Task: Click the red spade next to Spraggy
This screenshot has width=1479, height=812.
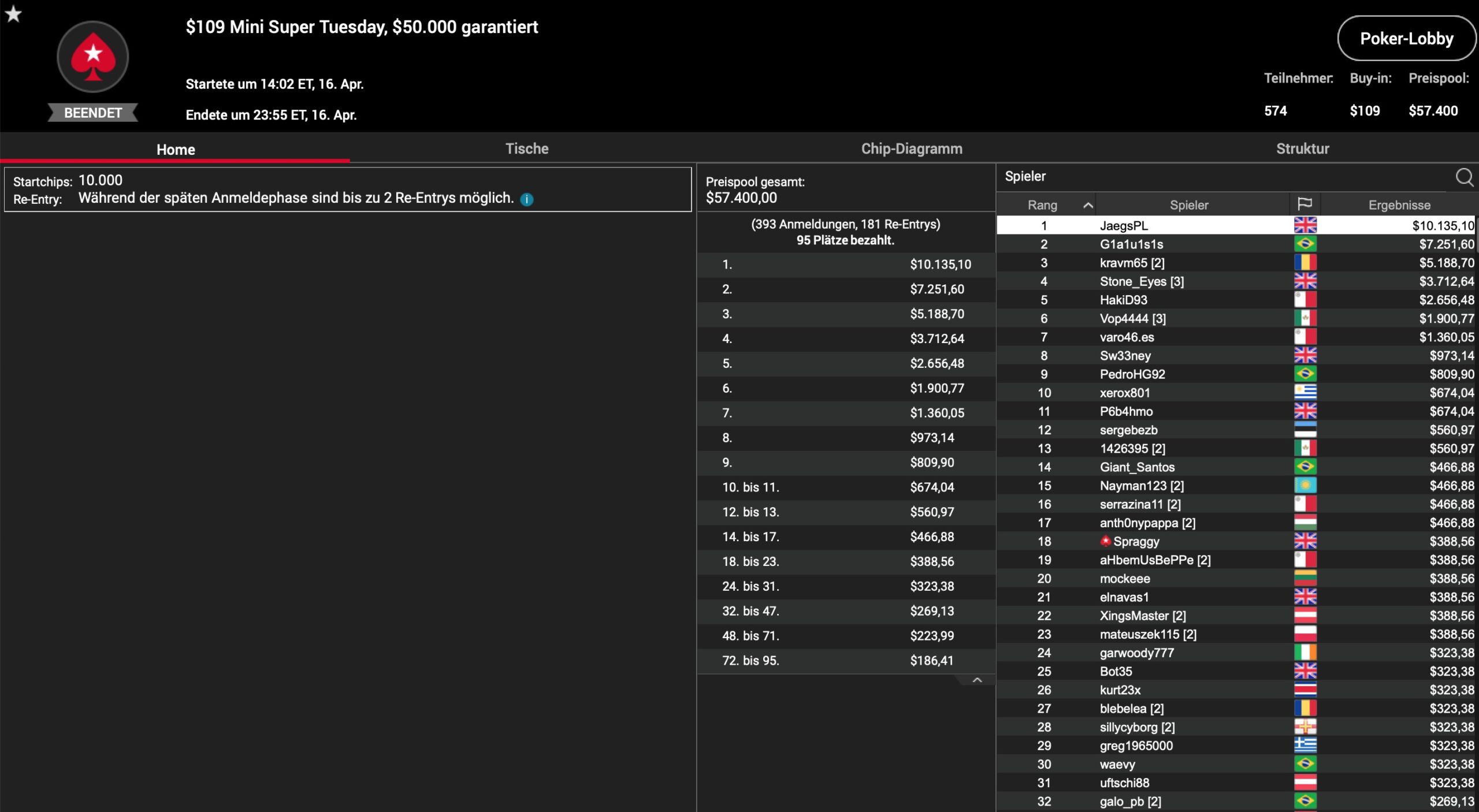Action: click(x=1105, y=541)
